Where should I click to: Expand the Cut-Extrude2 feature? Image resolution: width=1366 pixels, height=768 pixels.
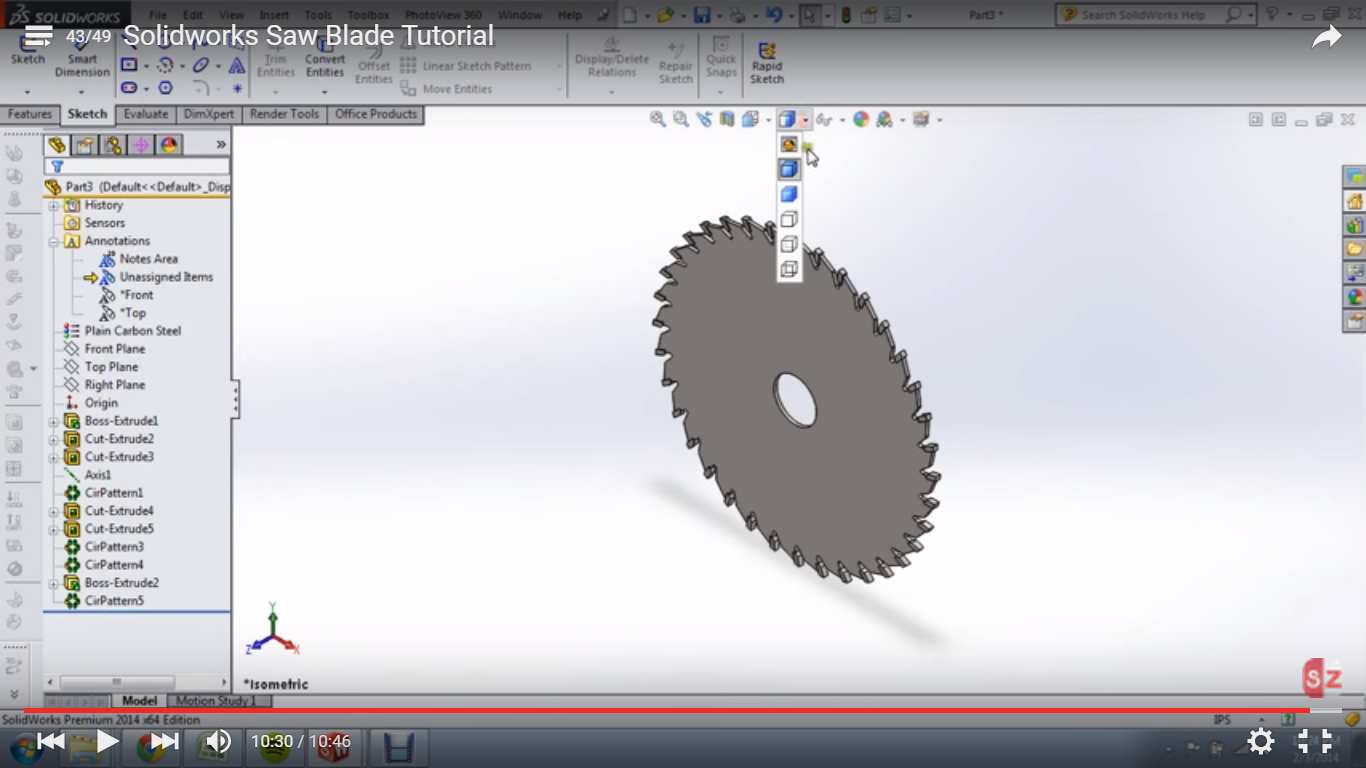53,439
